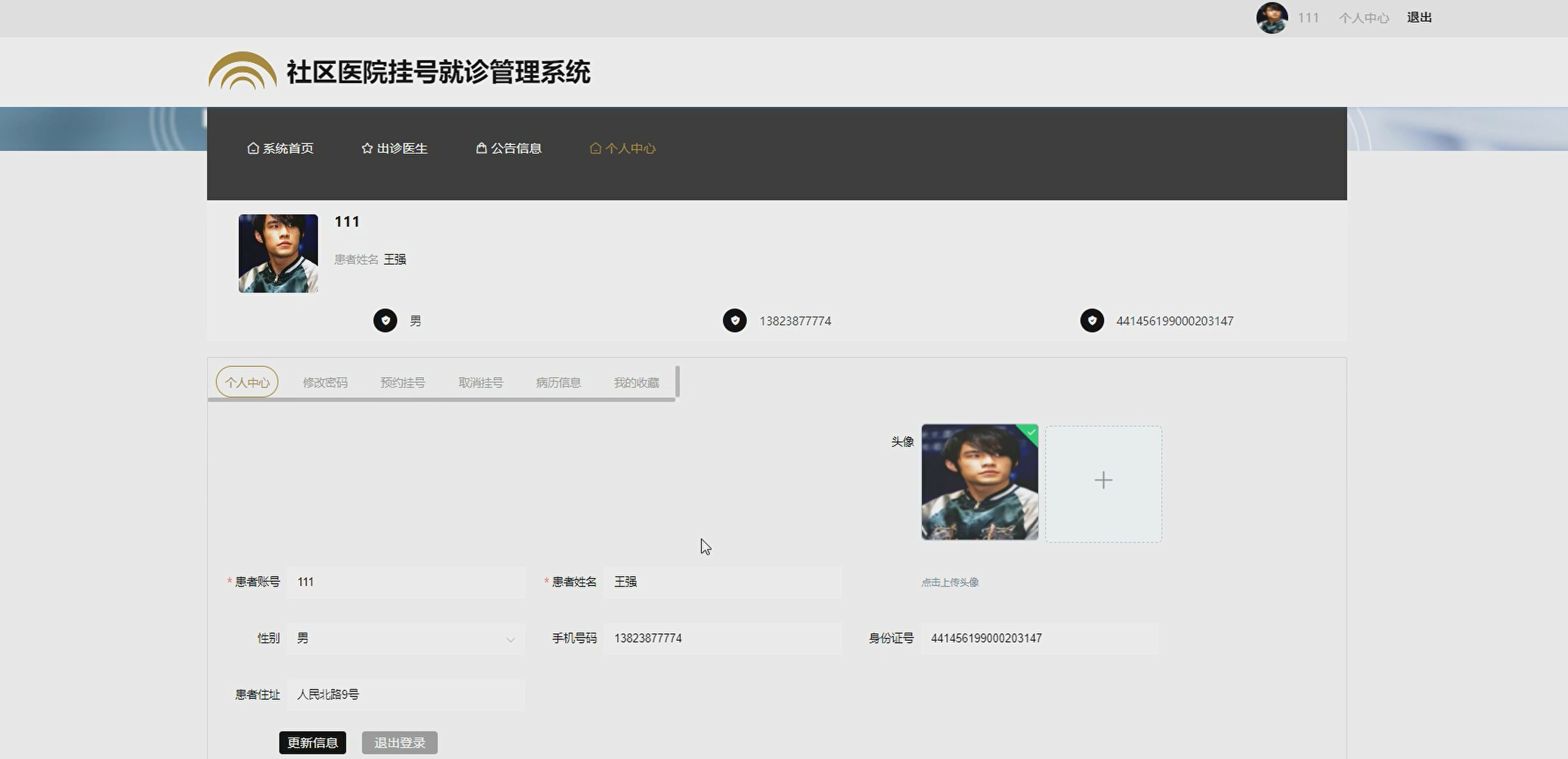
Task: Switch to 取消挂号 tab
Action: pyautogui.click(x=481, y=382)
